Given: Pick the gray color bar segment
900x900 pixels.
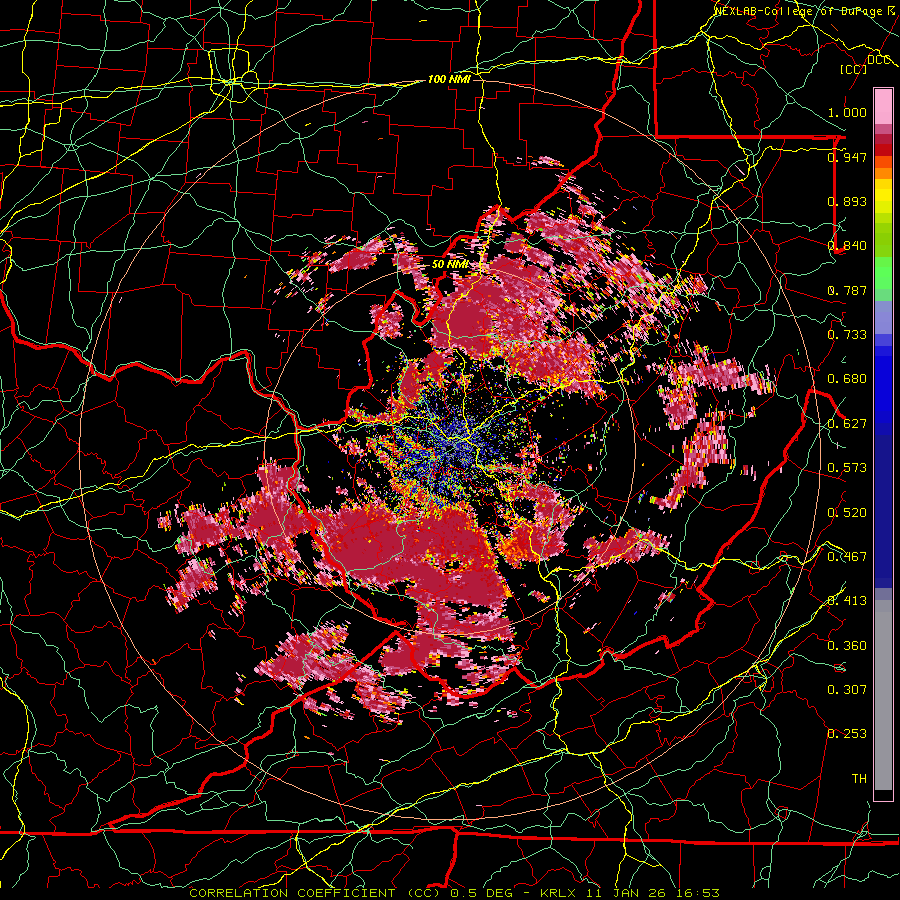Looking at the screenshot, I should pos(883,695).
